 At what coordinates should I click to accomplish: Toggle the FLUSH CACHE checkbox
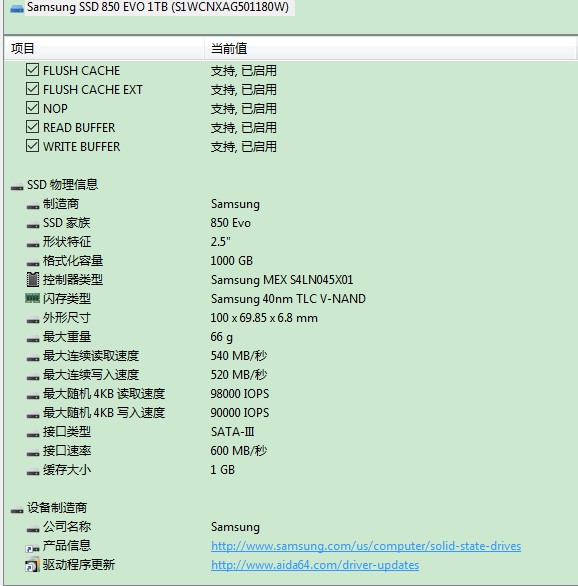tap(33, 70)
